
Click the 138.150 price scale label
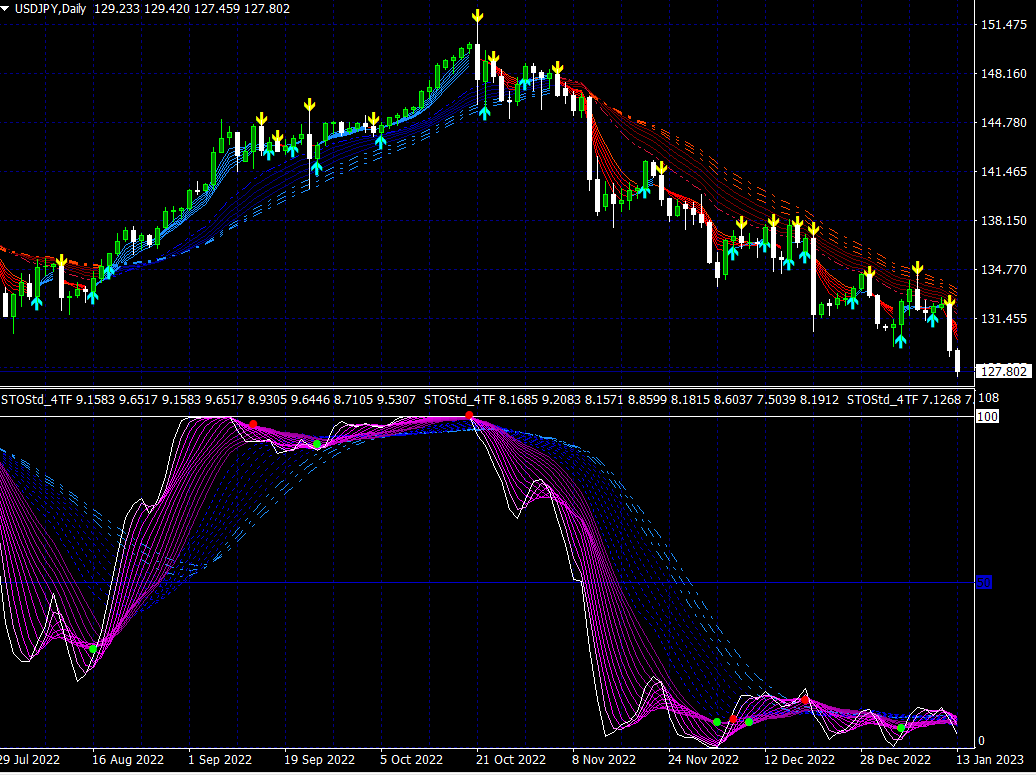1004,221
